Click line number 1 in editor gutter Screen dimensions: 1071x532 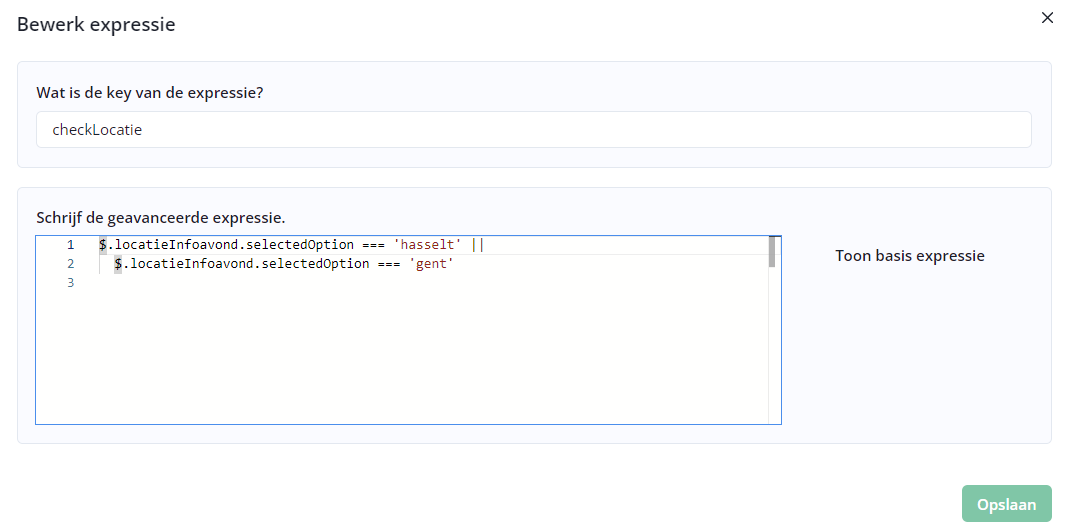point(70,245)
